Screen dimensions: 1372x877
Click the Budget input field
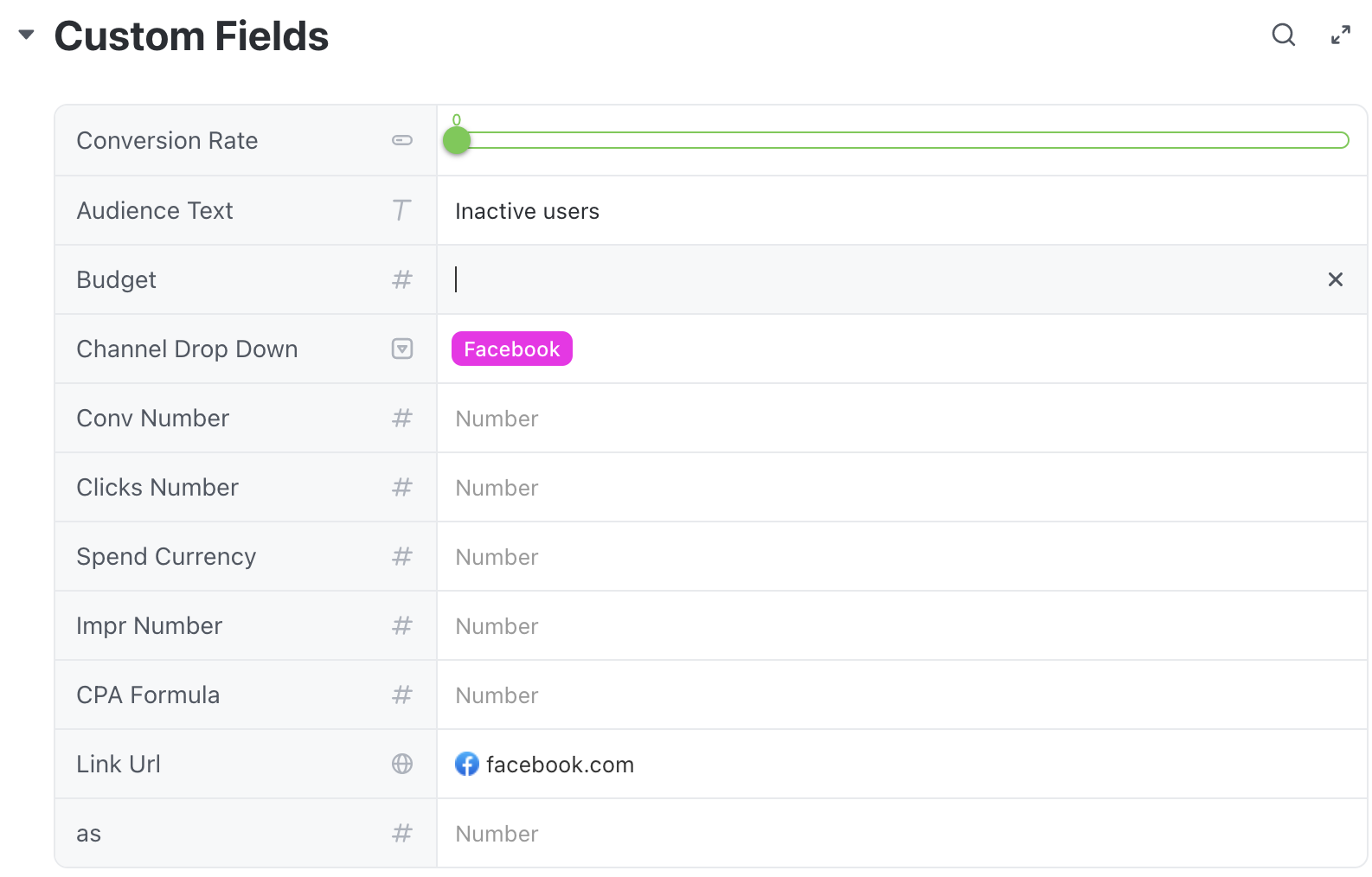click(865, 279)
